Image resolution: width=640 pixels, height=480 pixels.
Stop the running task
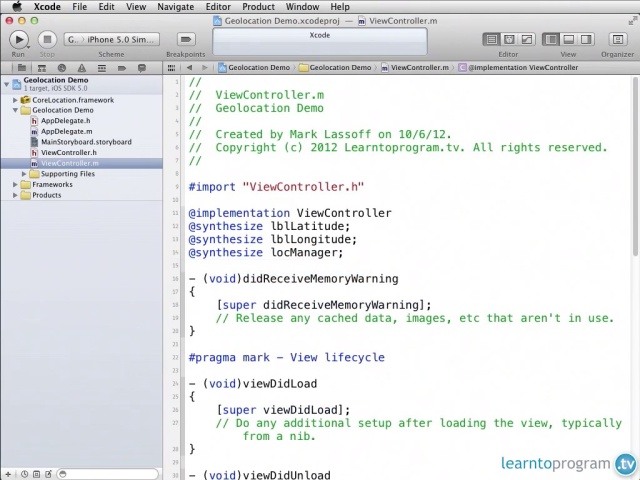[x=47, y=40]
